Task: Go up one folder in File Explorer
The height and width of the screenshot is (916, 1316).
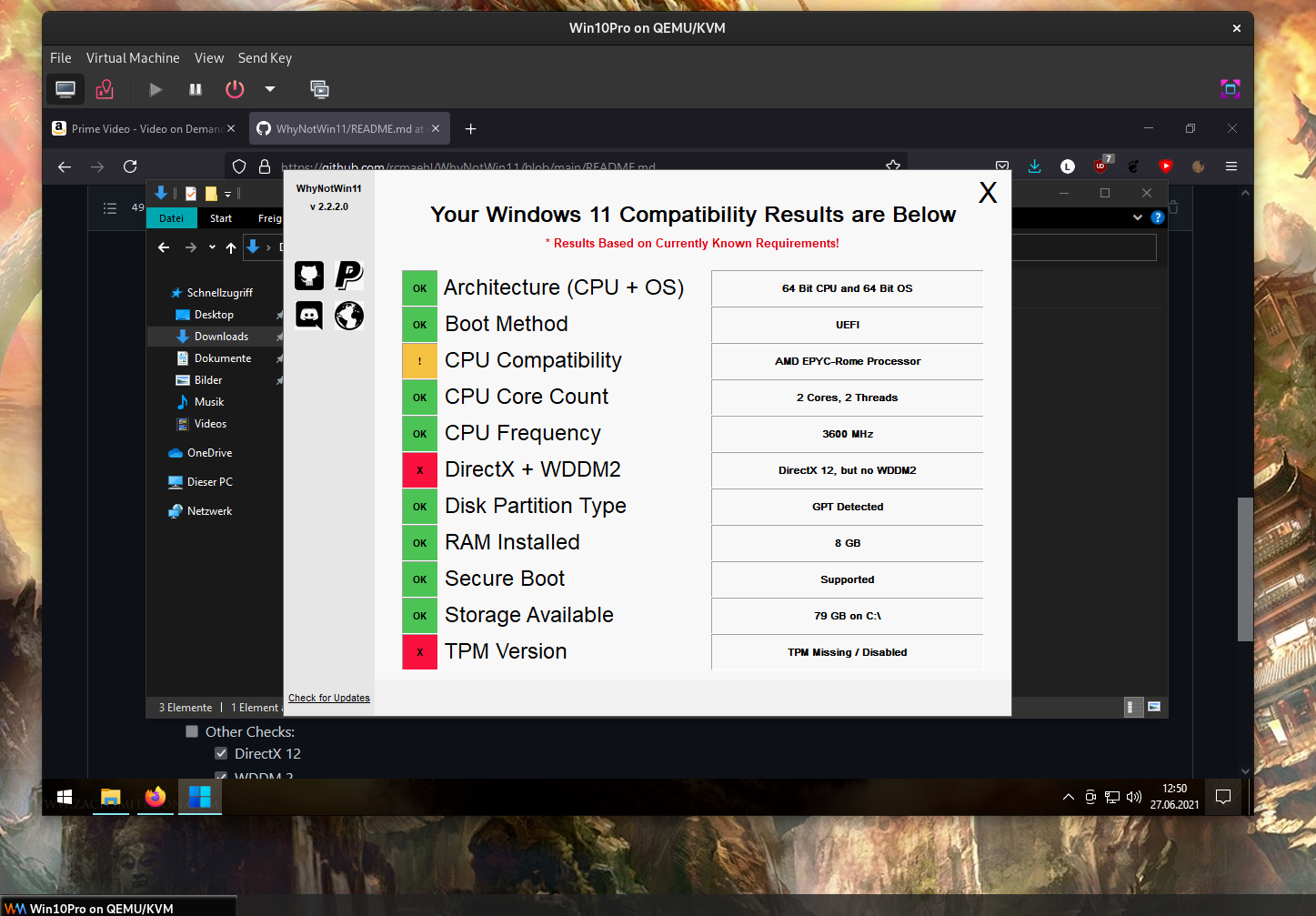Action: click(231, 247)
